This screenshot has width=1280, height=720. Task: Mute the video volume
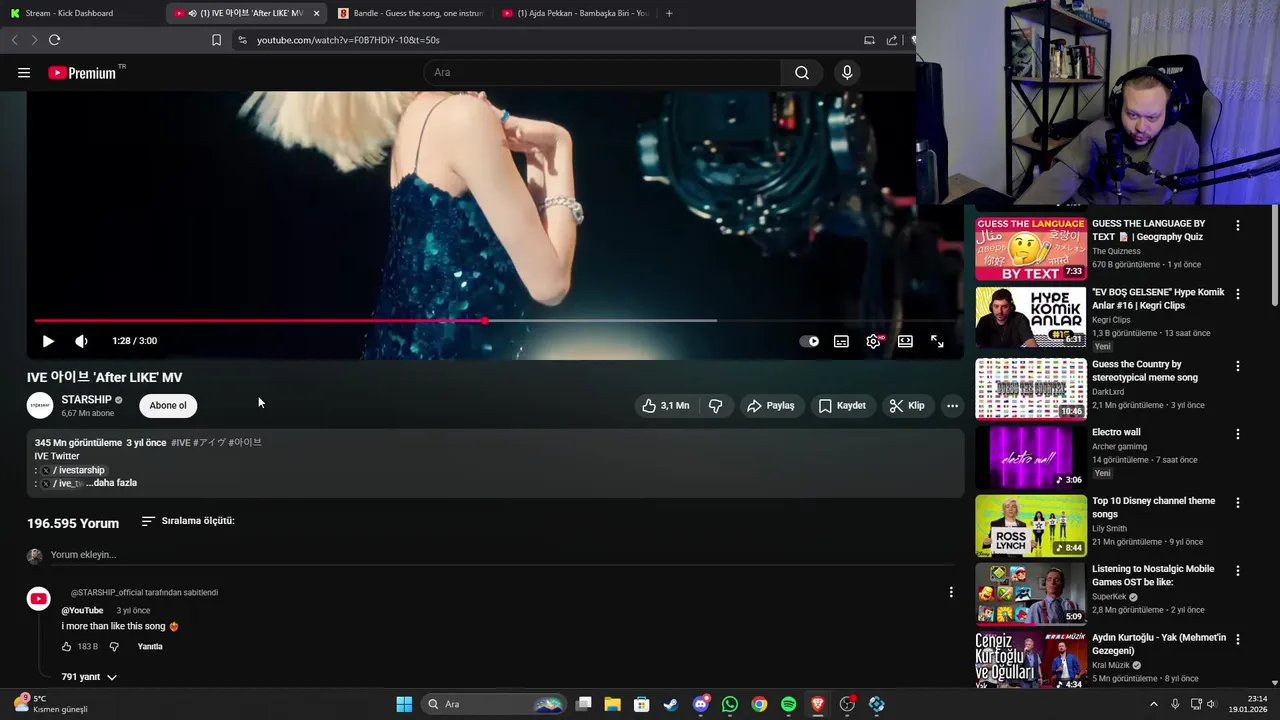pos(81,341)
